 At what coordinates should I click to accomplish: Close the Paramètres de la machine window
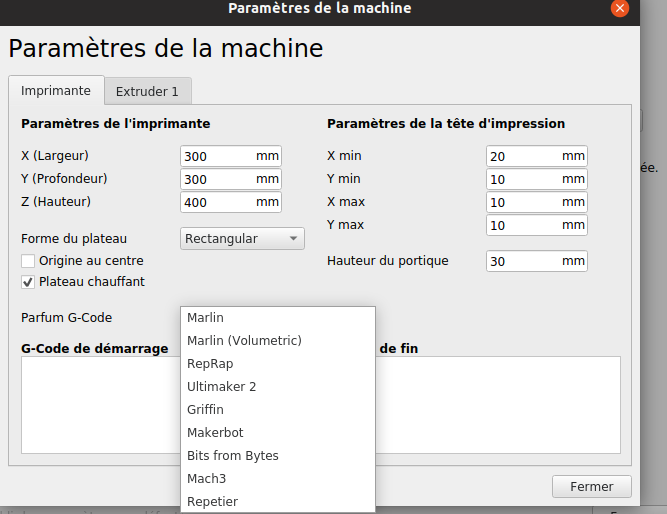[620, 8]
